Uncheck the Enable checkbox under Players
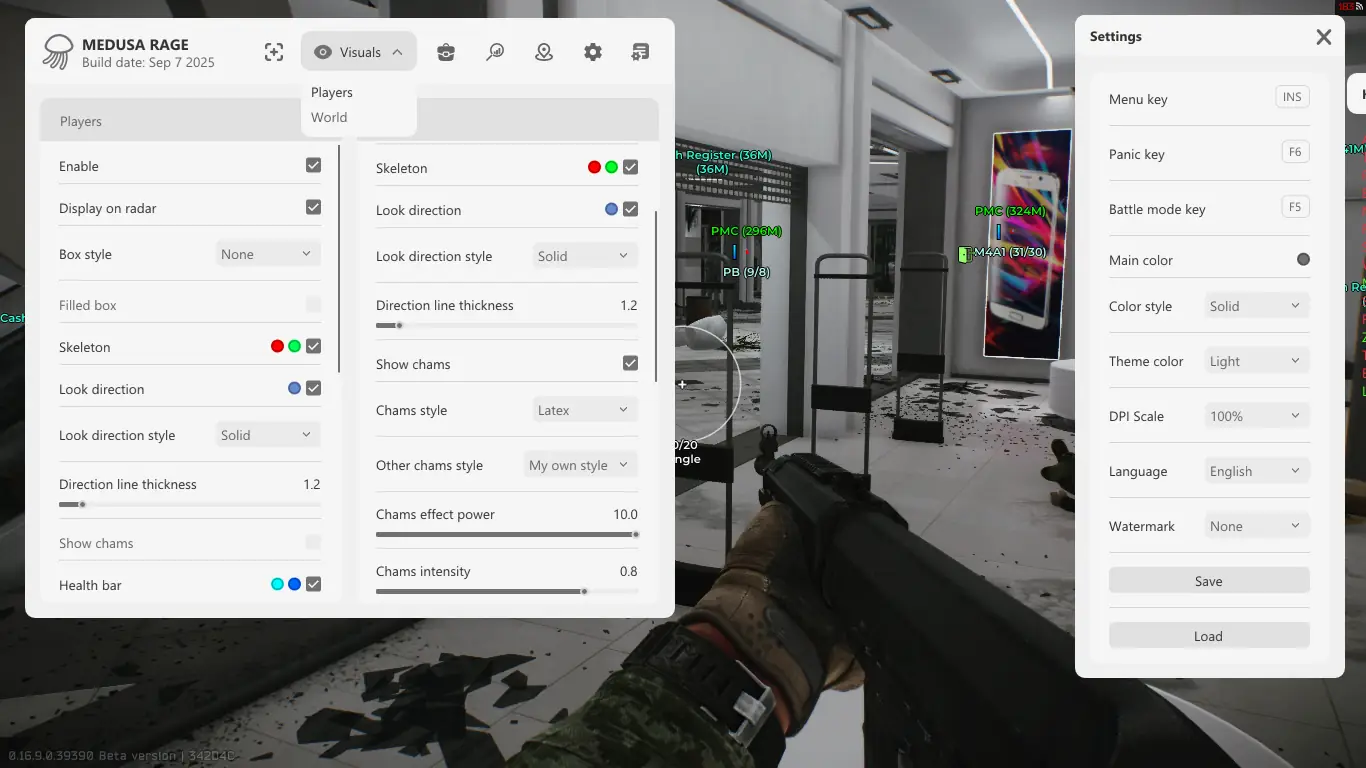 coord(314,165)
